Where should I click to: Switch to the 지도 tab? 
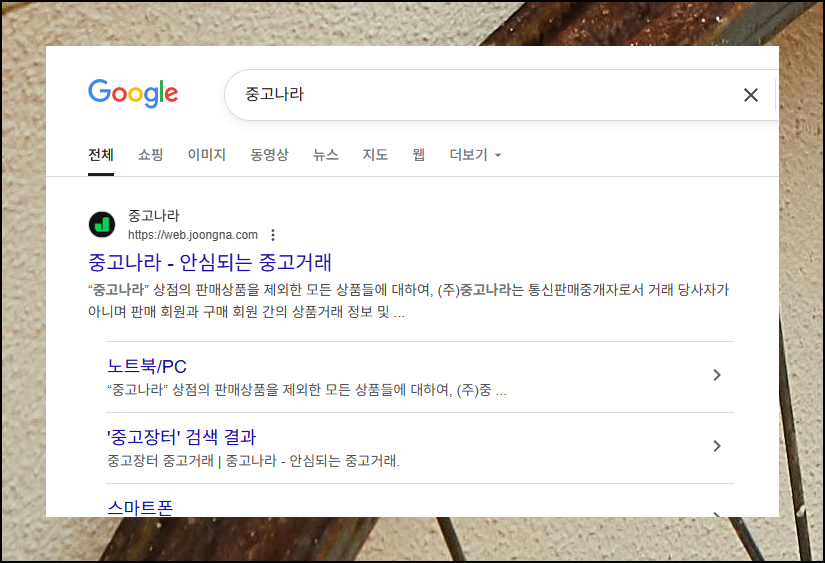point(375,155)
